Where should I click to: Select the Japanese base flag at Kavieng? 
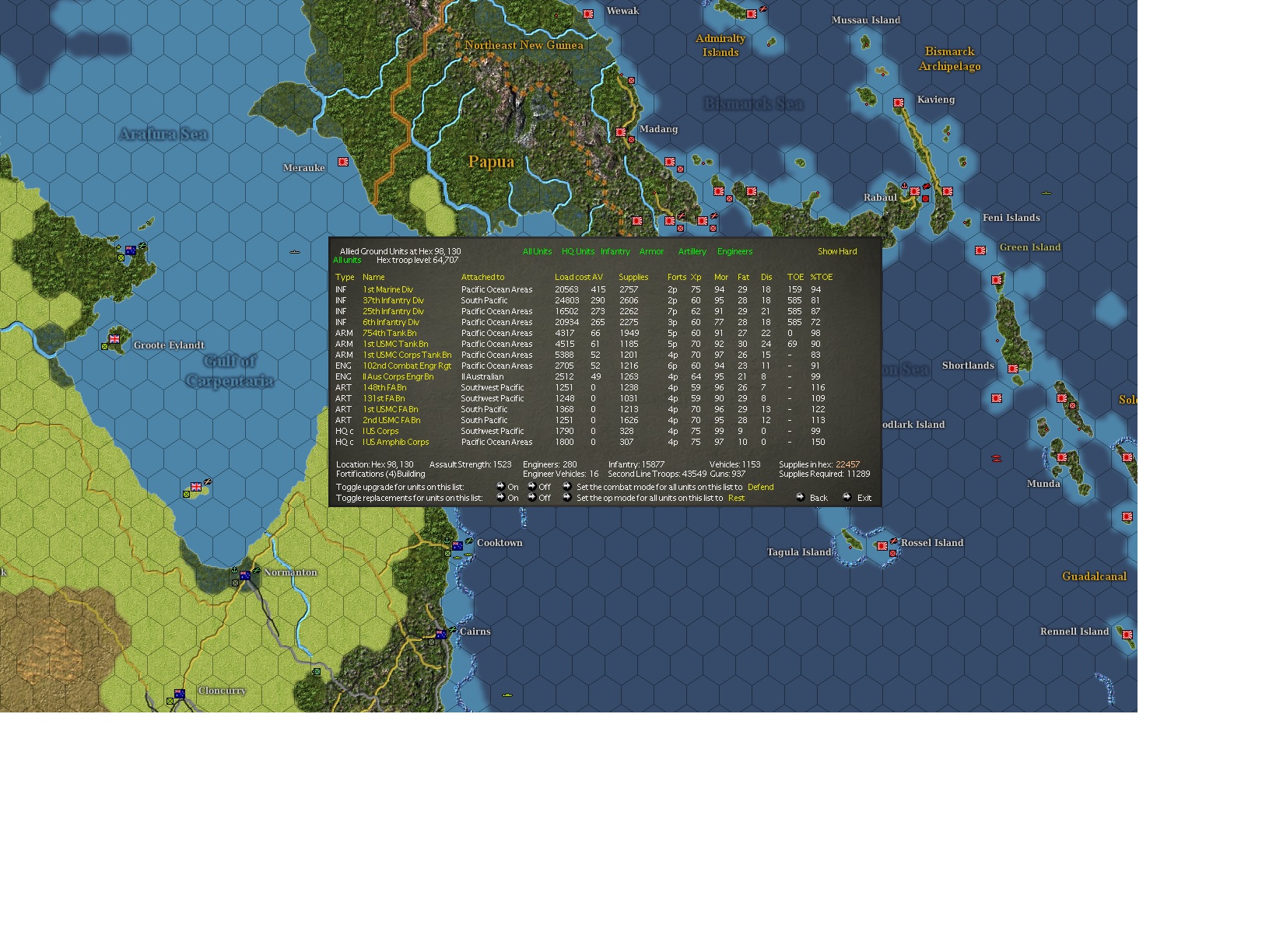(899, 103)
